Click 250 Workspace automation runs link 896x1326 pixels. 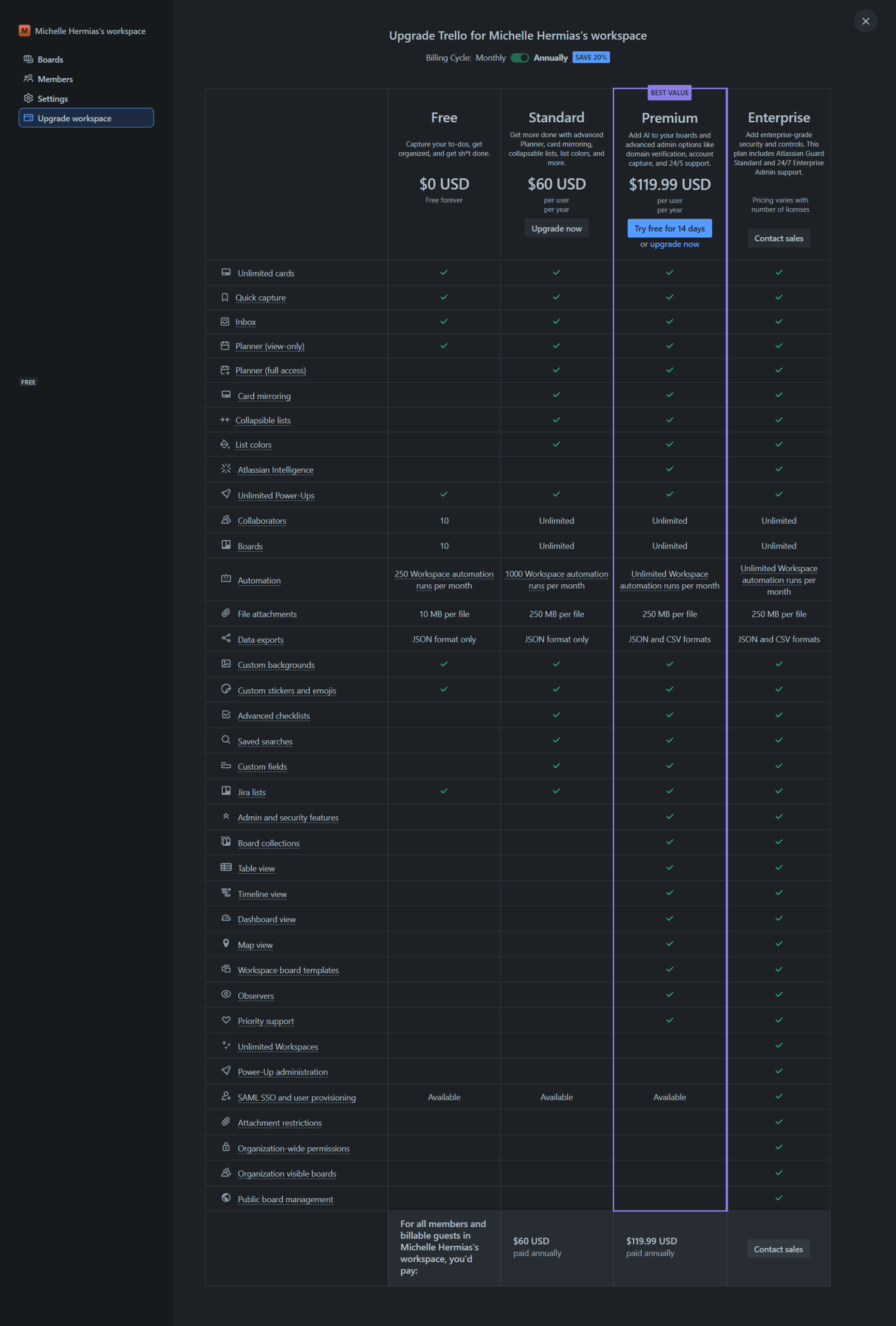coord(444,580)
